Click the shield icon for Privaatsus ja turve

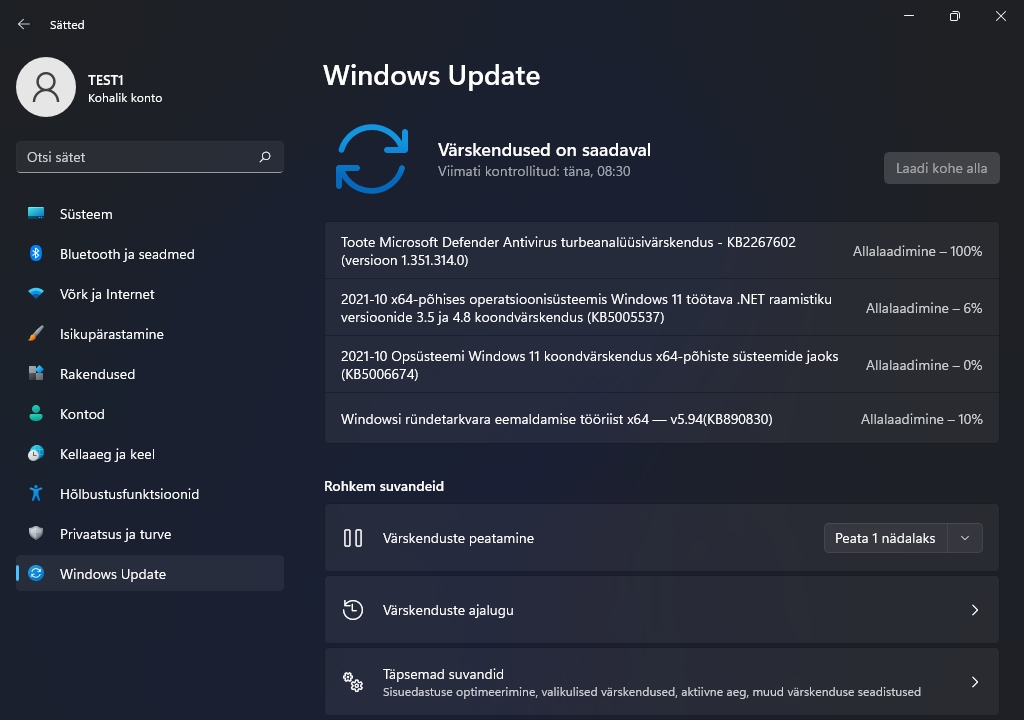tap(36, 533)
